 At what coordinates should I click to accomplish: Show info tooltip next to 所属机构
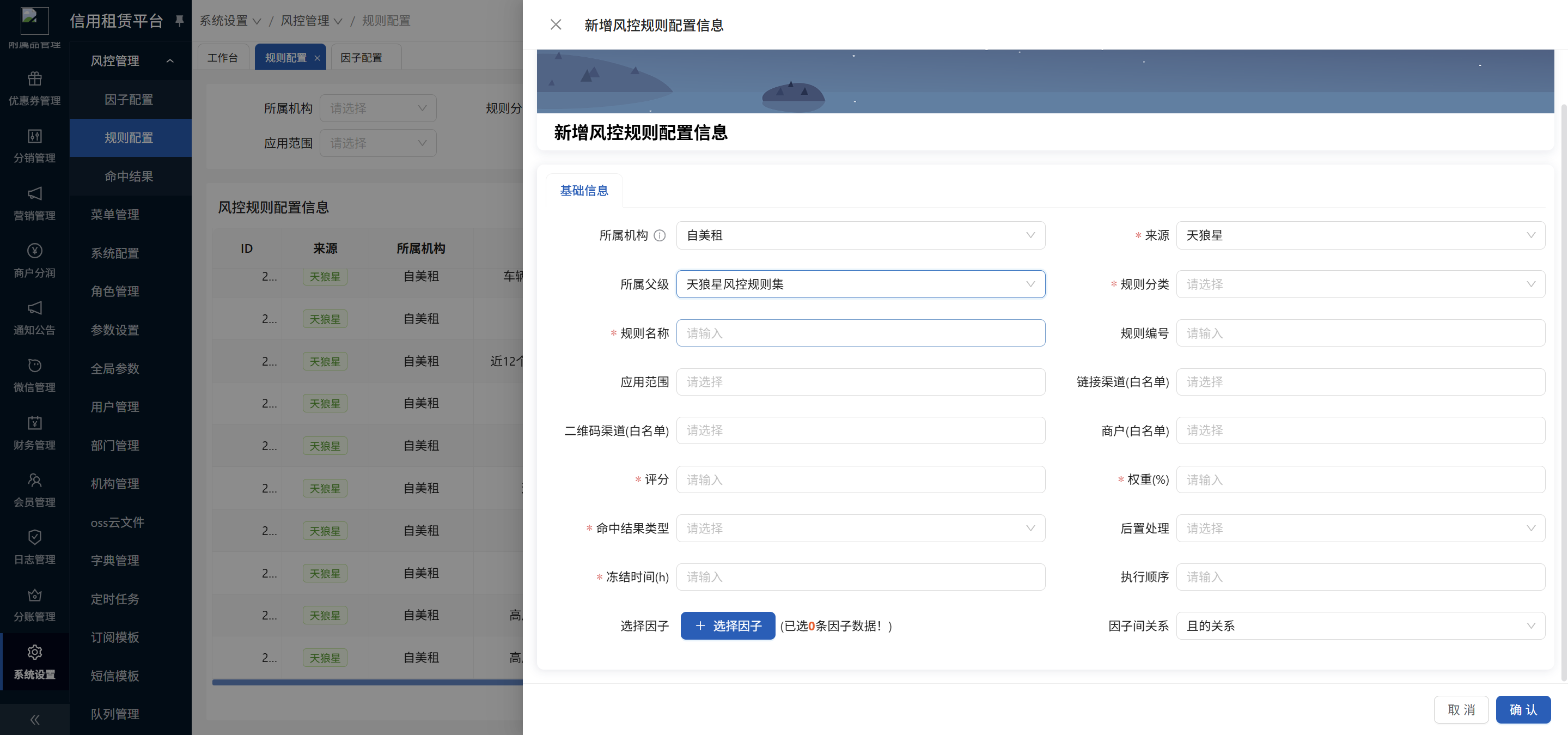pyautogui.click(x=659, y=235)
